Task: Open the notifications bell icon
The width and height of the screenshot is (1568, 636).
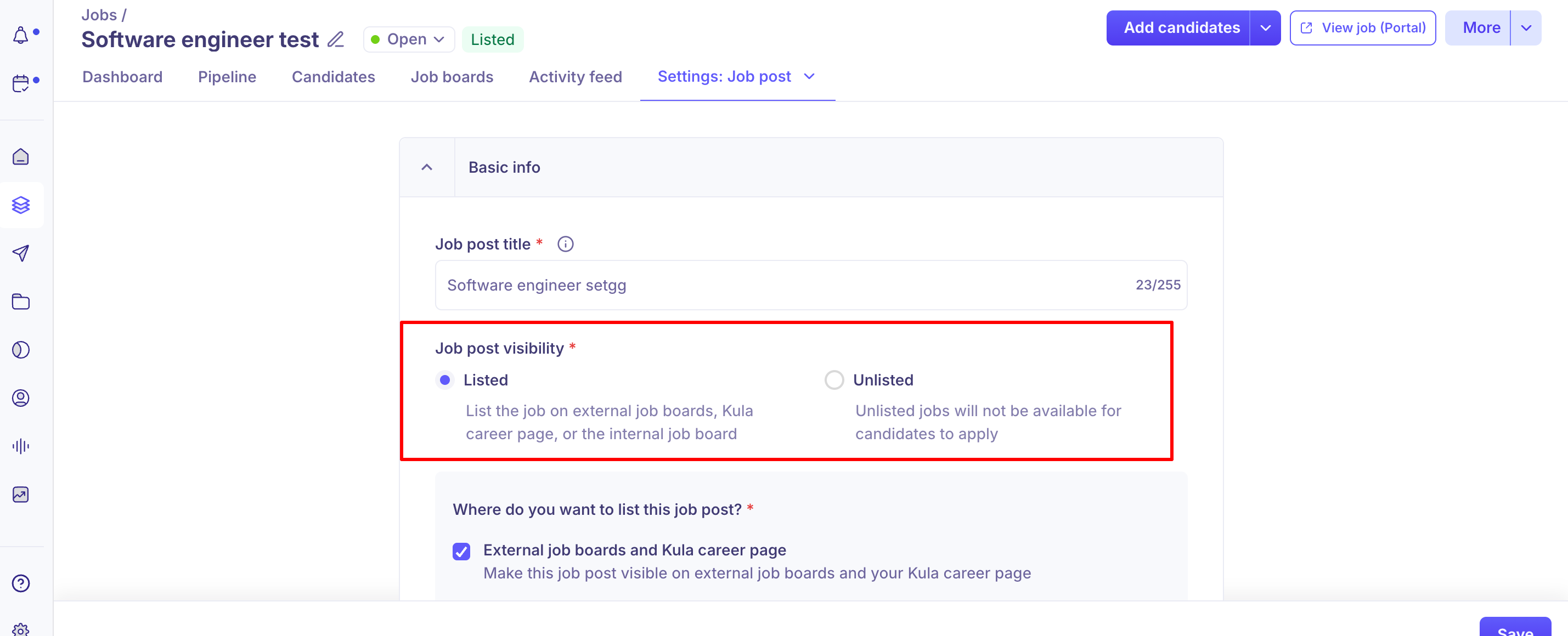Action: pos(21,35)
